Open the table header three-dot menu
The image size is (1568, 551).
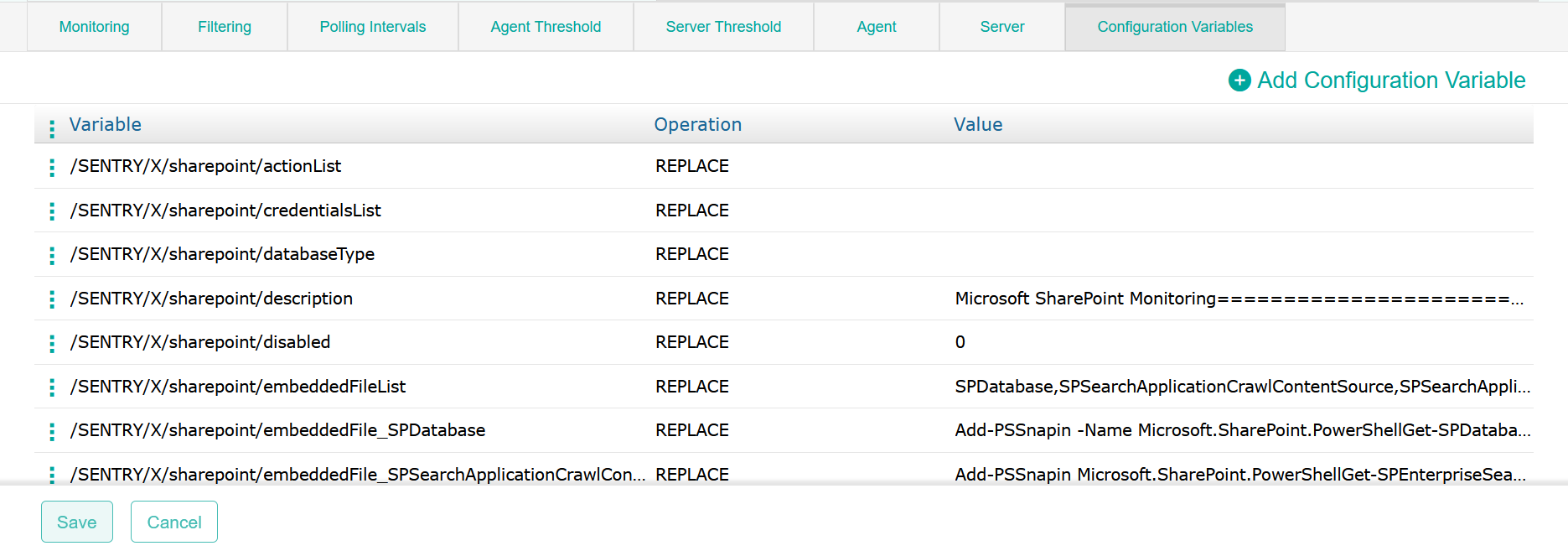pyautogui.click(x=52, y=128)
